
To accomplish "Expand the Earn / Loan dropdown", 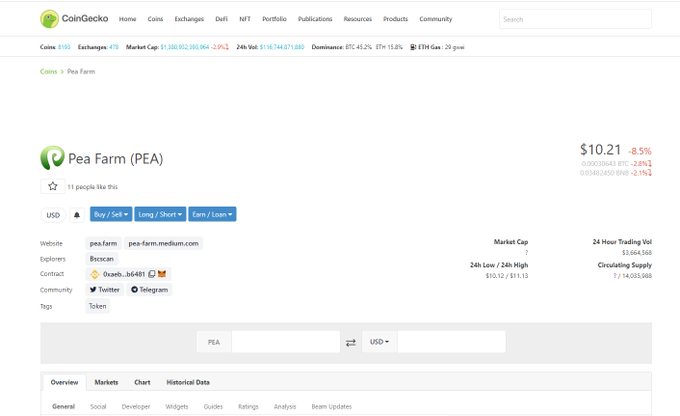I will (212, 214).
